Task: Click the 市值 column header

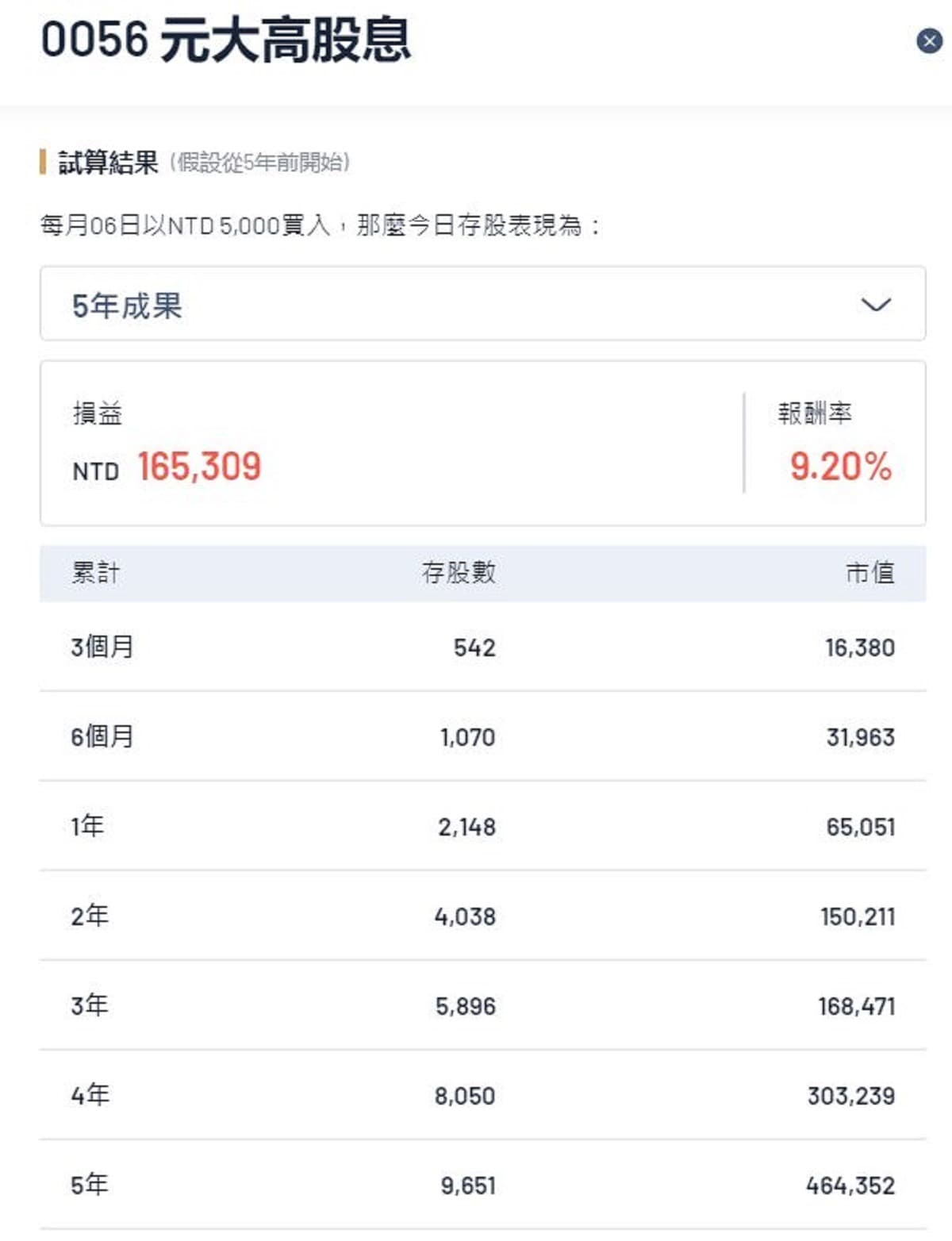Action: [x=870, y=573]
